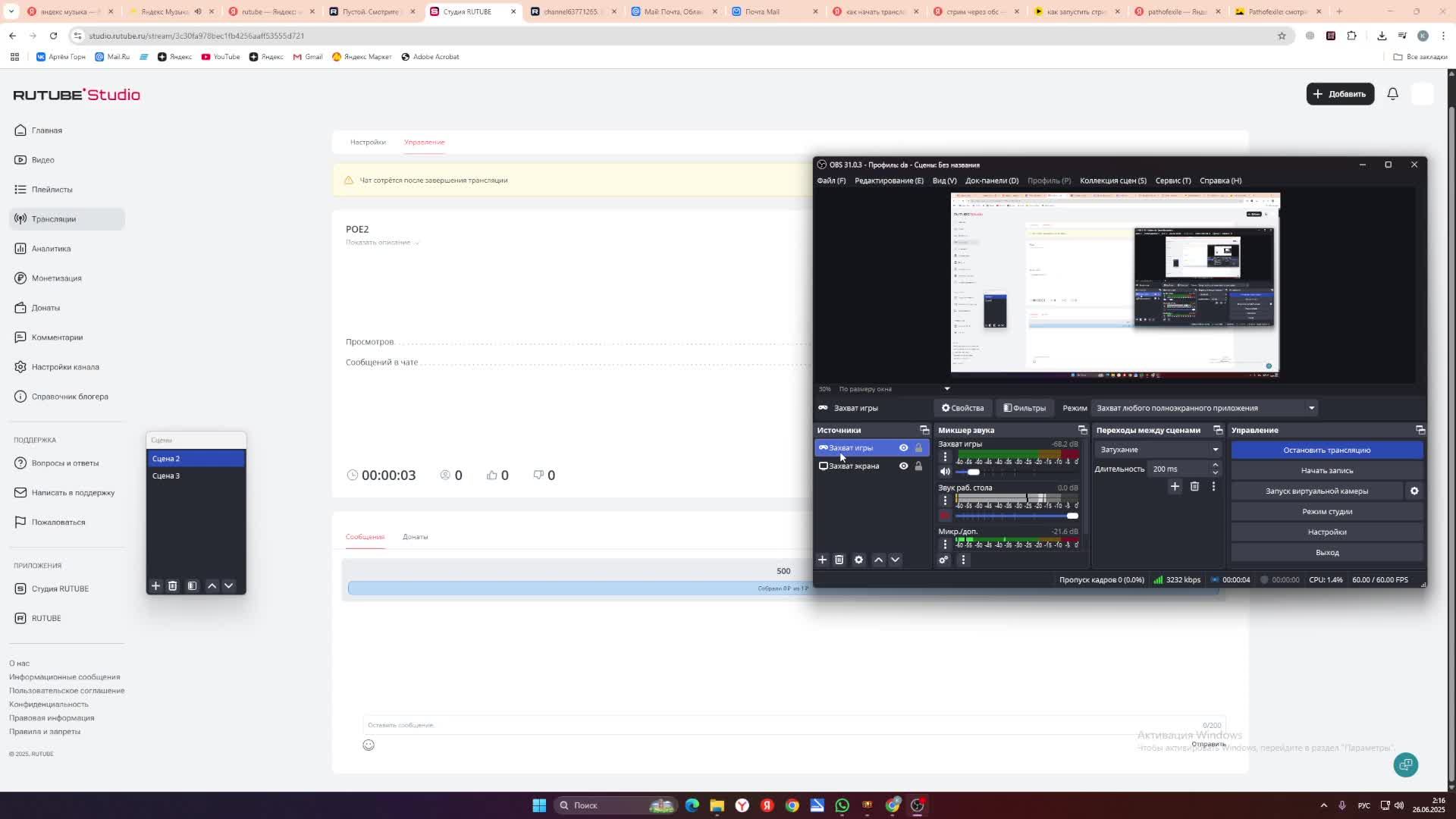The height and width of the screenshot is (819, 1456).
Task: Show hidden system tray icons chevron
Action: tap(1323, 805)
